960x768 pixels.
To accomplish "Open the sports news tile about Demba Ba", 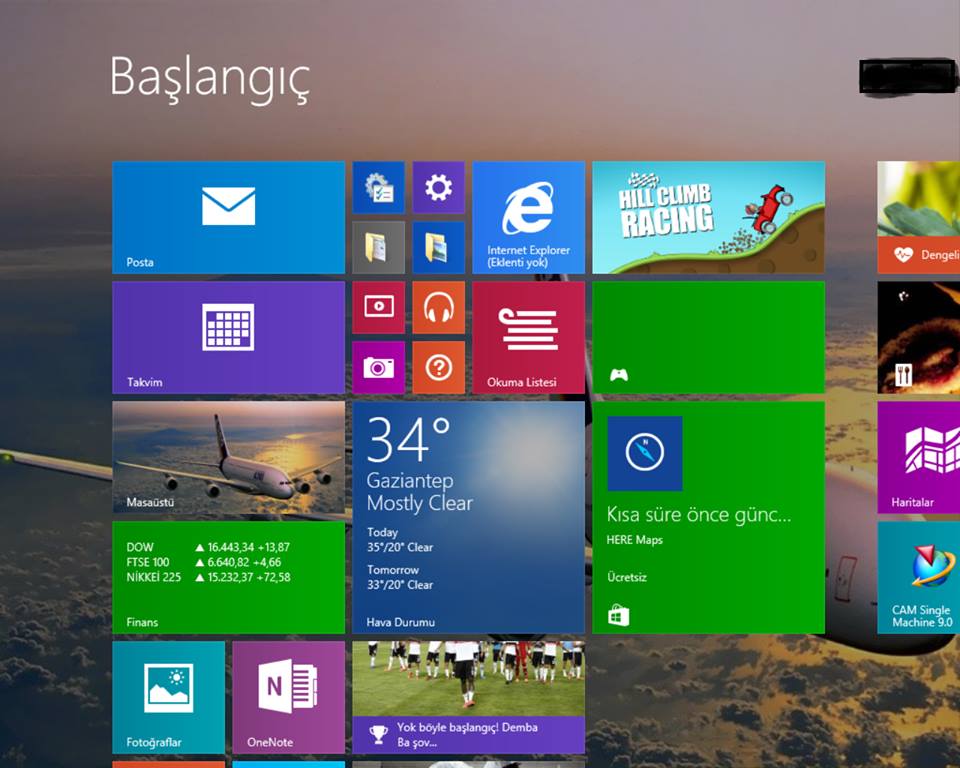I will (468, 698).
